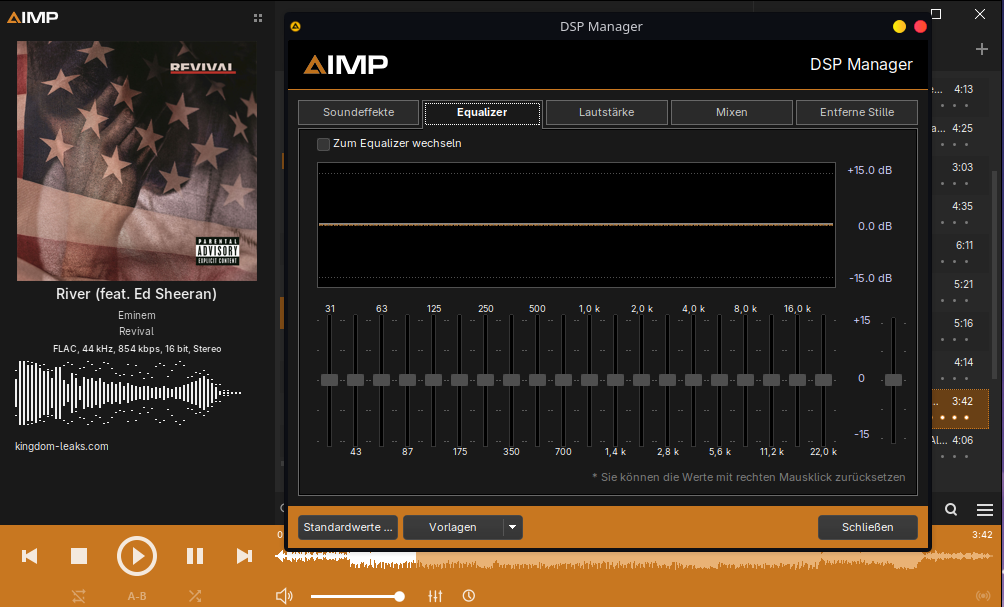Skip to the next track
This screenshot has width=1004, height=607.
[x=244, y=556]
